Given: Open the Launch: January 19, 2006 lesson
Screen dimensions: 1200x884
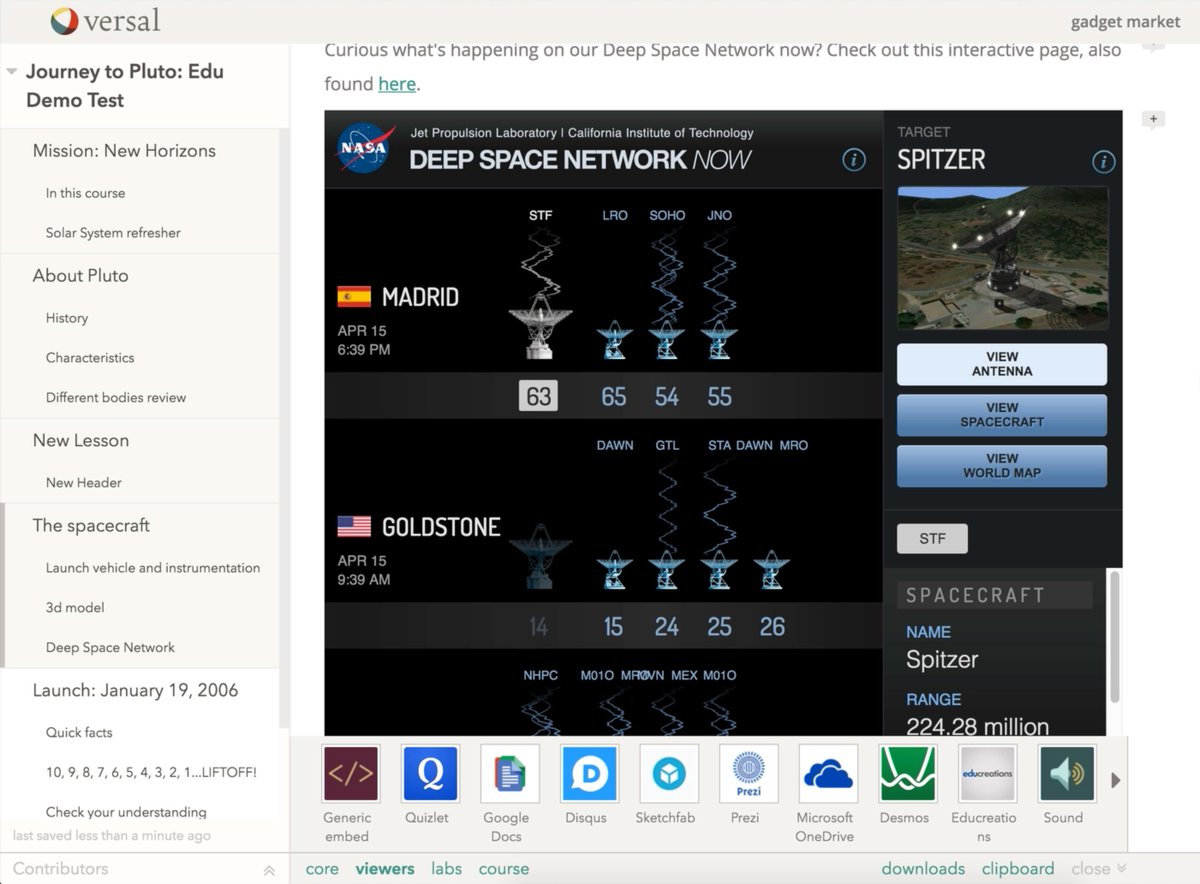Looking at the screenshot, I should tap(135, 691).
